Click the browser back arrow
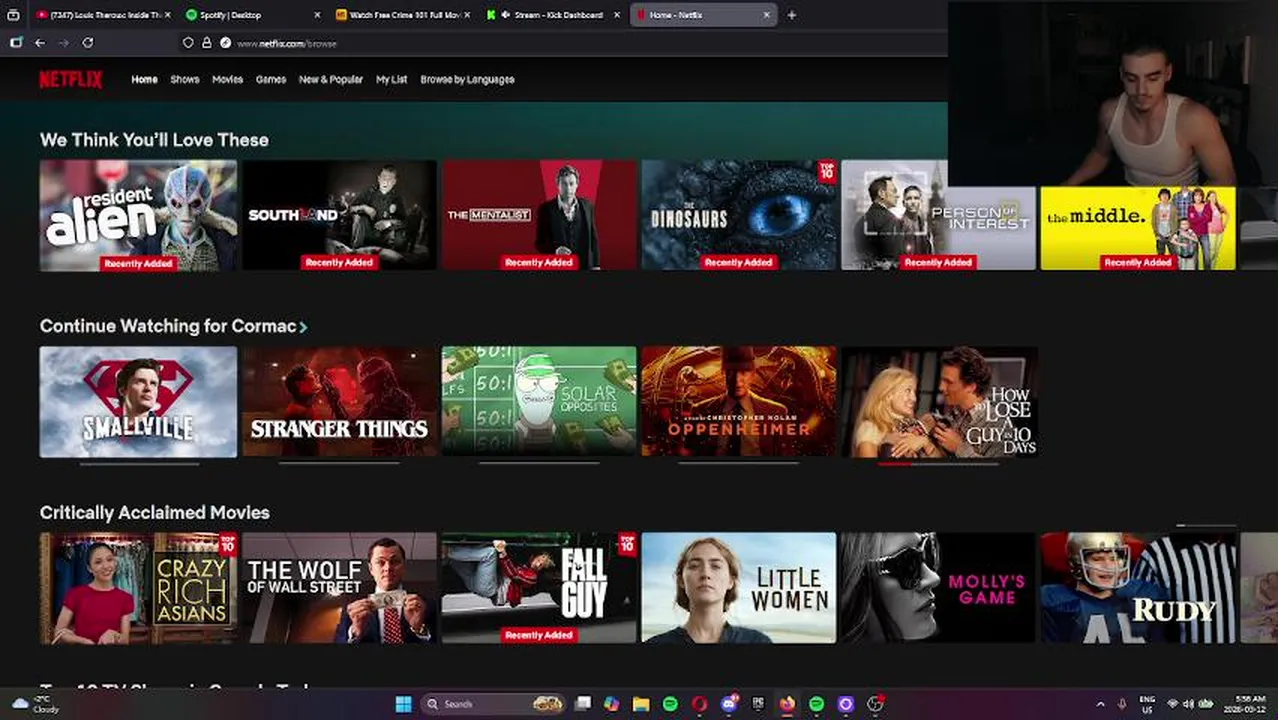This screenshot has height=720, width=1278. tap(39, 43)
